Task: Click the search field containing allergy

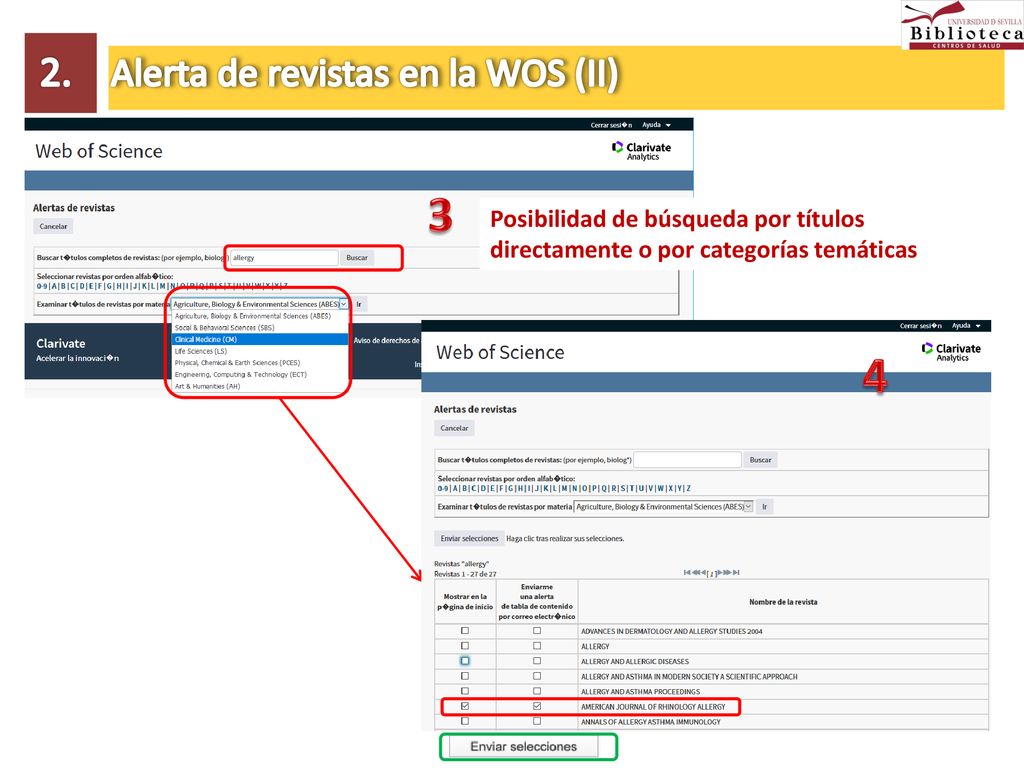Action: click(x=283, y=258)
